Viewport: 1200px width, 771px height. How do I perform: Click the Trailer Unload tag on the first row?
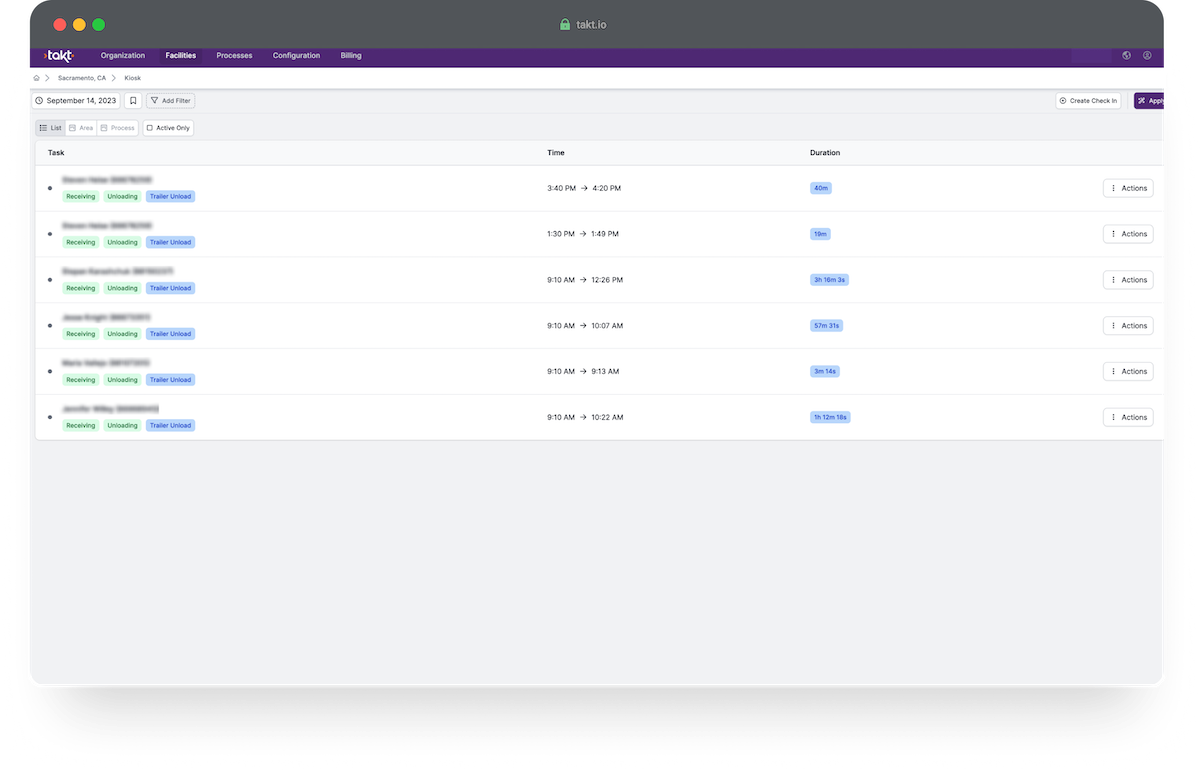coord(170,196)
